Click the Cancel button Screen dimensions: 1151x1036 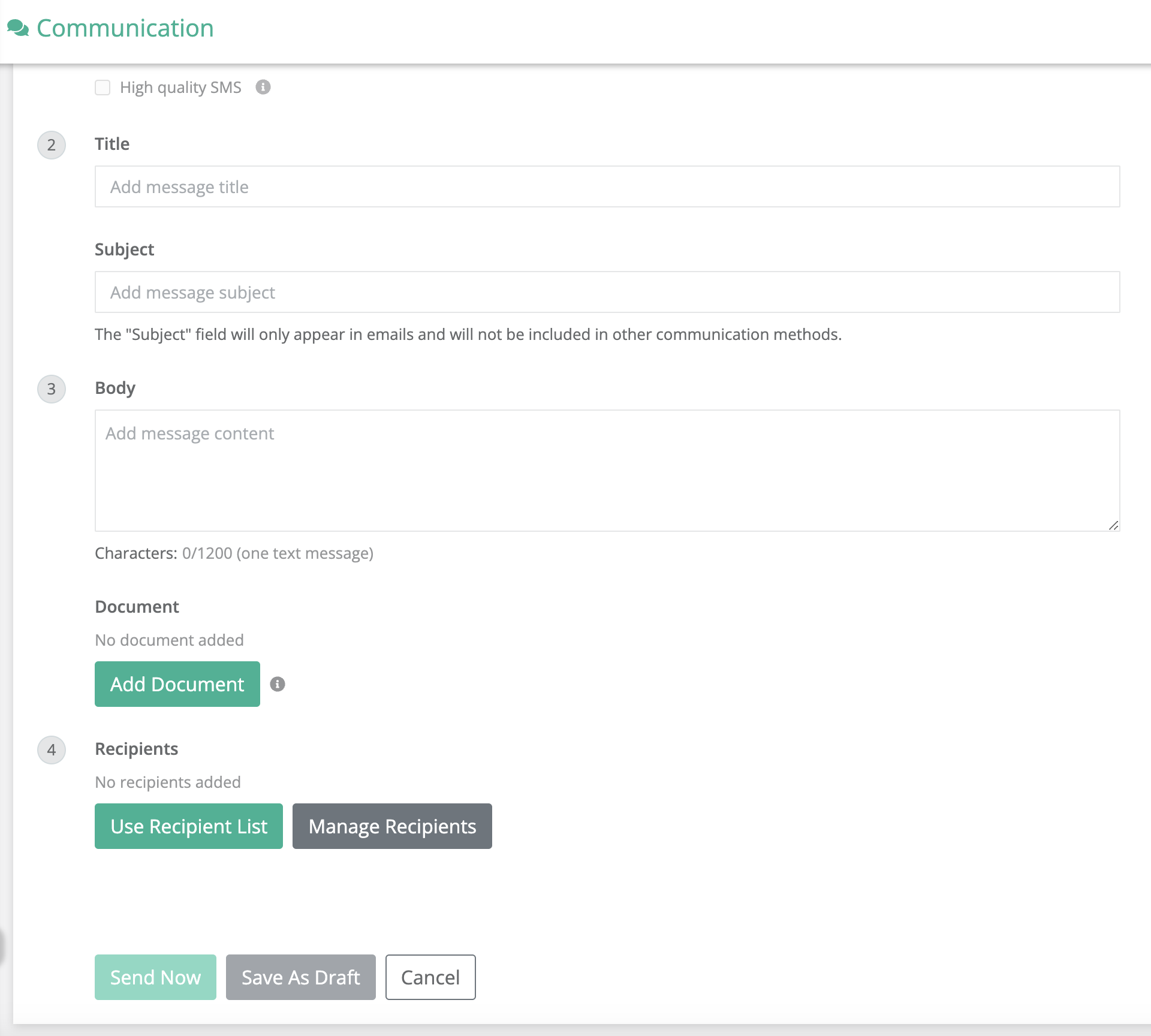[x=430, y=977]
